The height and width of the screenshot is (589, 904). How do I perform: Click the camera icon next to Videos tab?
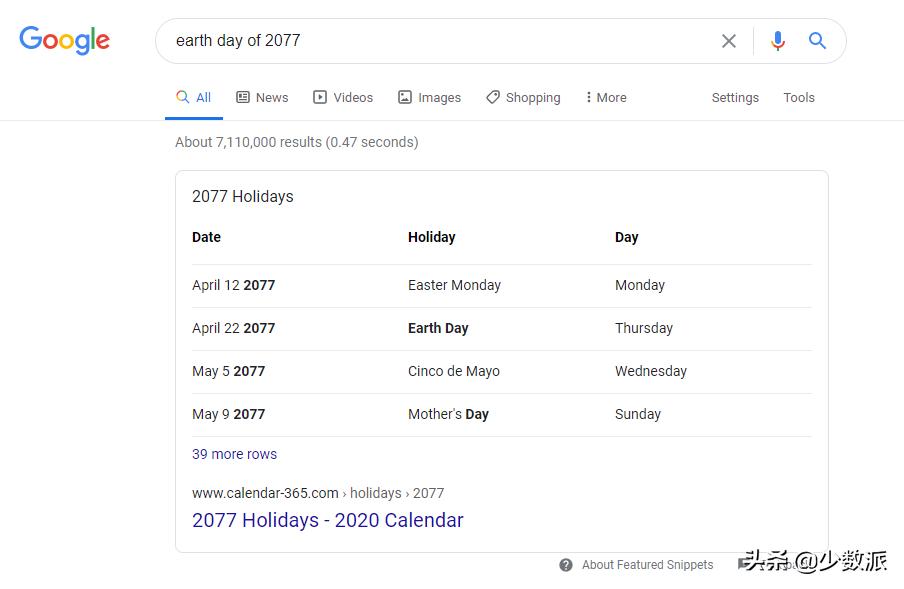318,97
